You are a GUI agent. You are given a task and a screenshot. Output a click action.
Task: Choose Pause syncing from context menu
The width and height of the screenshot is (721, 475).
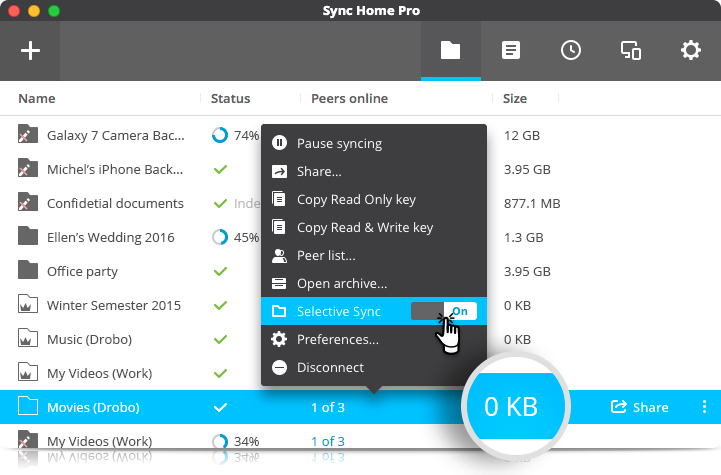pyautogui.click(x=339, y=144)
